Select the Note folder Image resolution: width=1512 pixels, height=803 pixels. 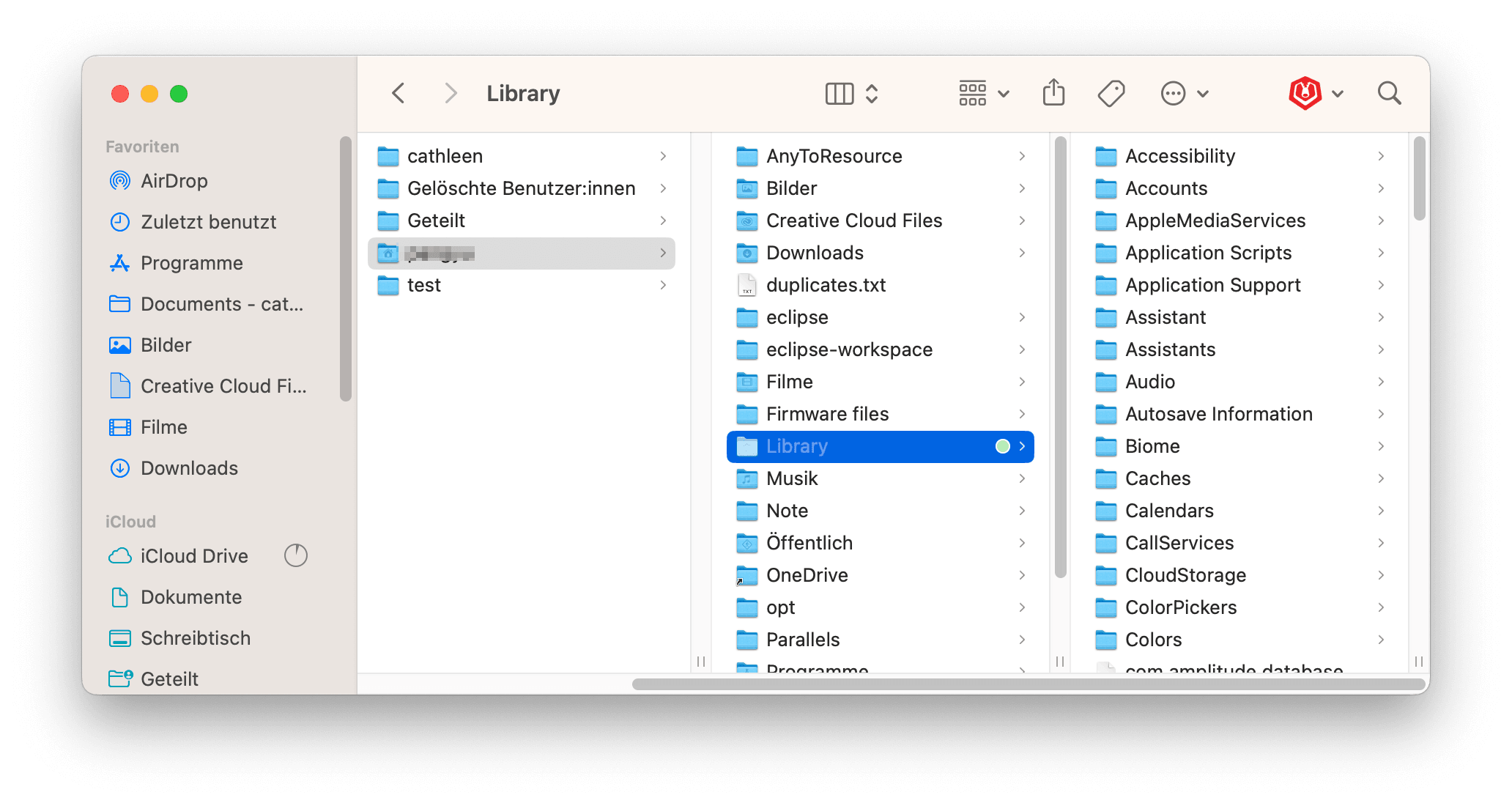pos(881,511)
